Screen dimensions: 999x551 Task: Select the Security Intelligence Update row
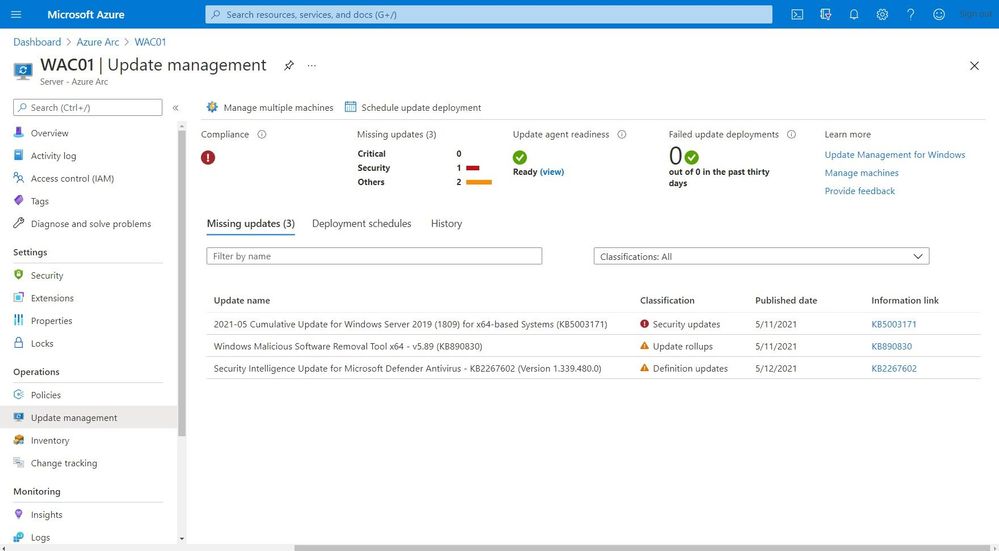click(593, 368)
